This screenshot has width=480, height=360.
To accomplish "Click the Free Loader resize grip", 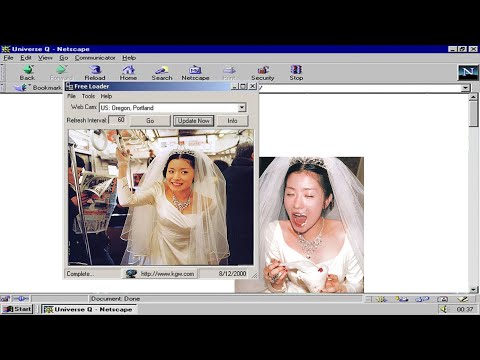I will [255, 275].
